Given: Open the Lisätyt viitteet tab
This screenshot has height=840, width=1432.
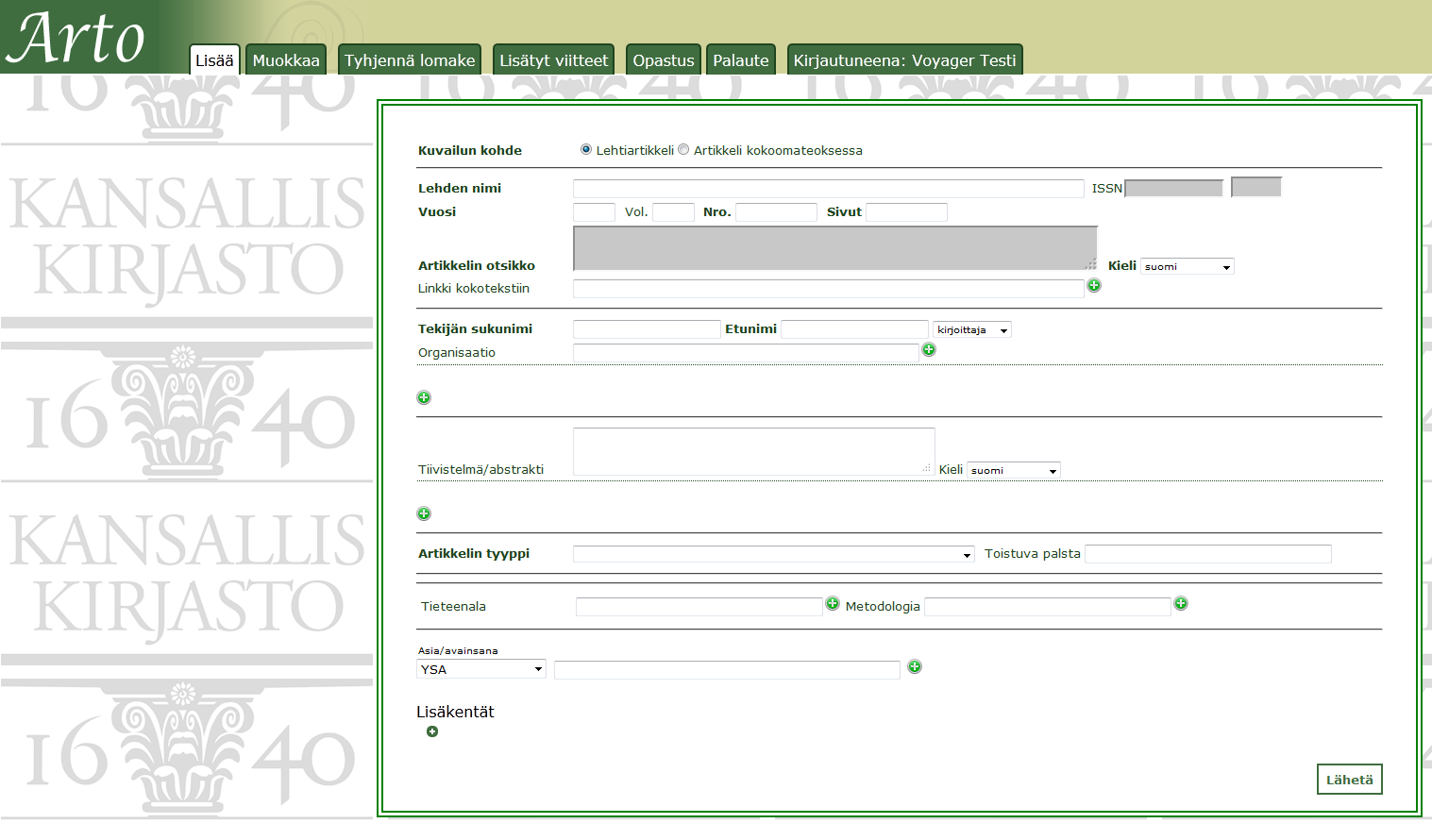Looking at the screenshot, I should point(554,59).
